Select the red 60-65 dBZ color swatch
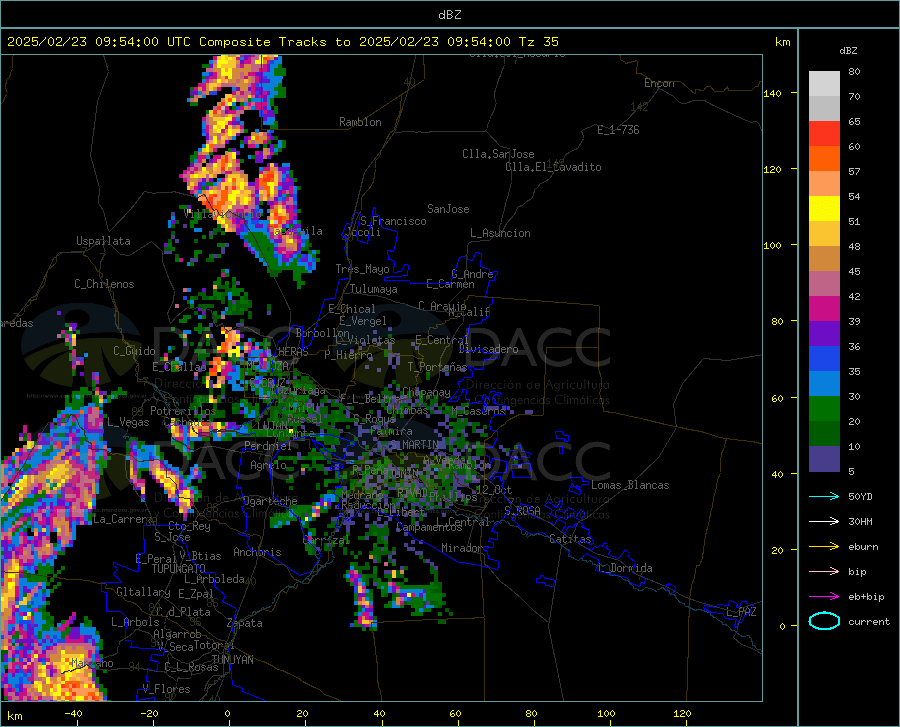Image resolution: width=900 pixels, height=727 pixels. tap(824, 134)
